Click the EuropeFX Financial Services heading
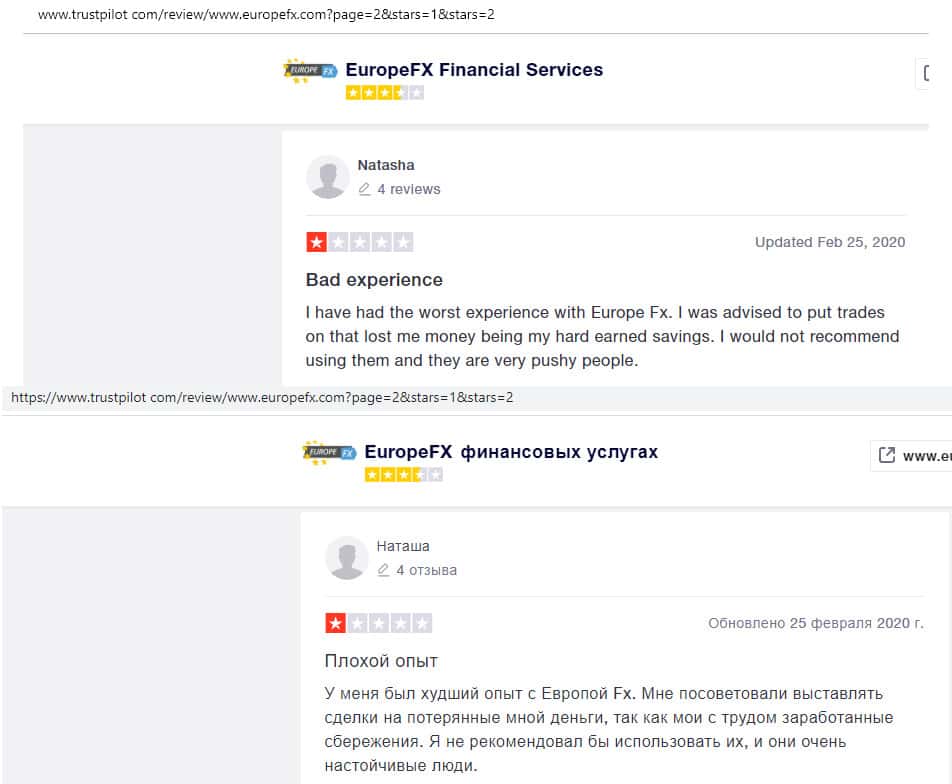Screen dimensions: 952x784 pos(474,70)
